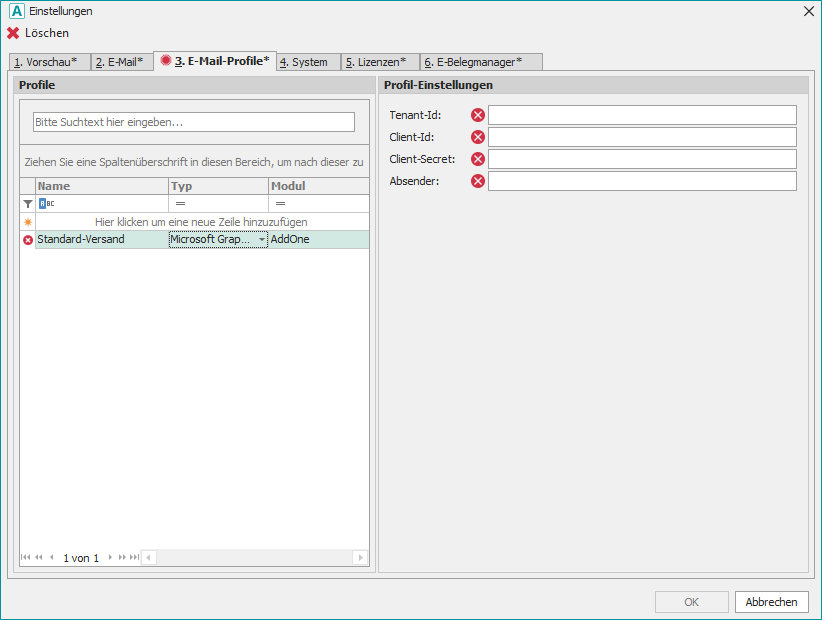The height and width of the screenshot is (620, 822).
Task: Click the new row asterisk icon
Action: [x=28, y=222]
